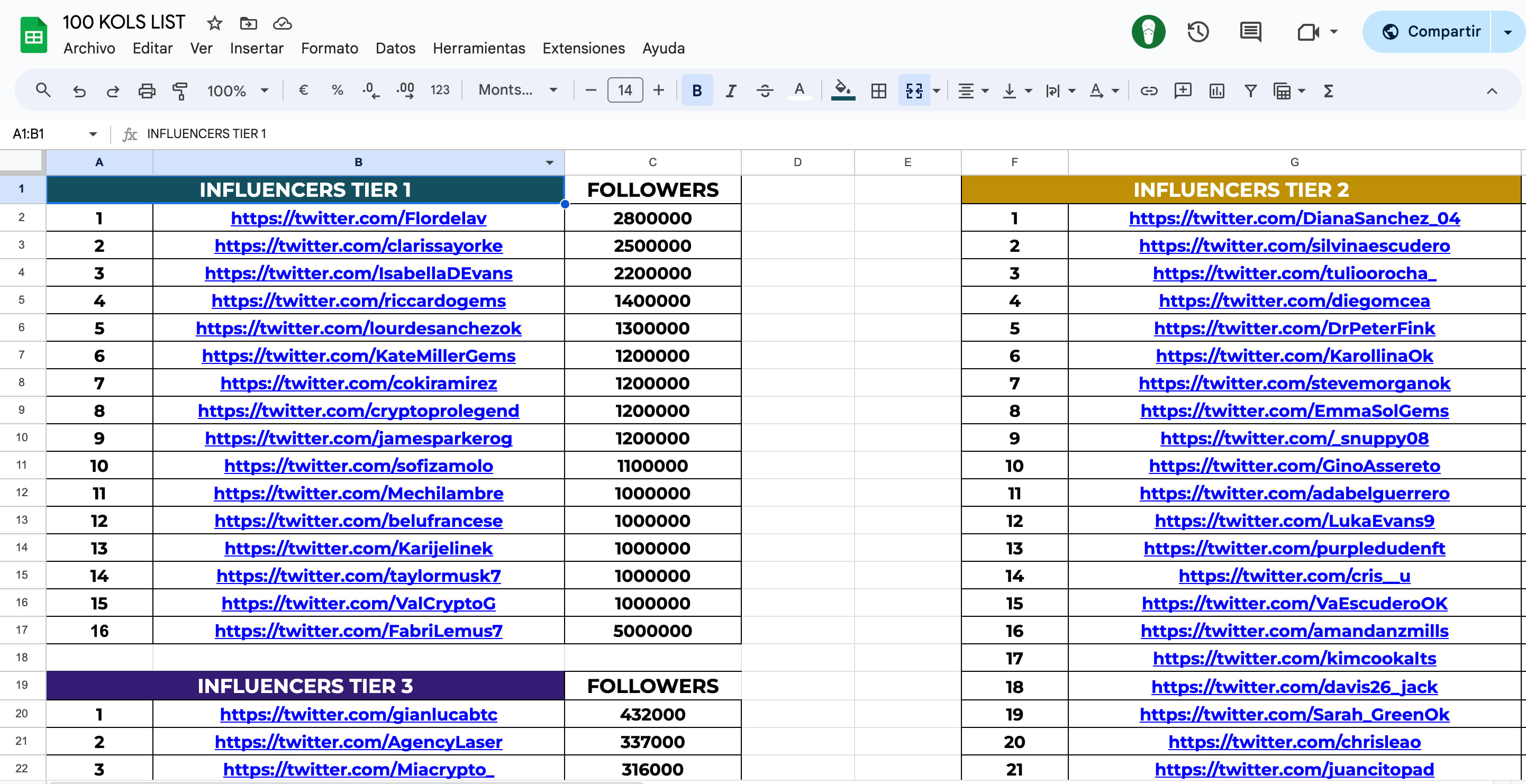Open the Compartir options arrow

pyautogui.click(x=1507, y=31)
